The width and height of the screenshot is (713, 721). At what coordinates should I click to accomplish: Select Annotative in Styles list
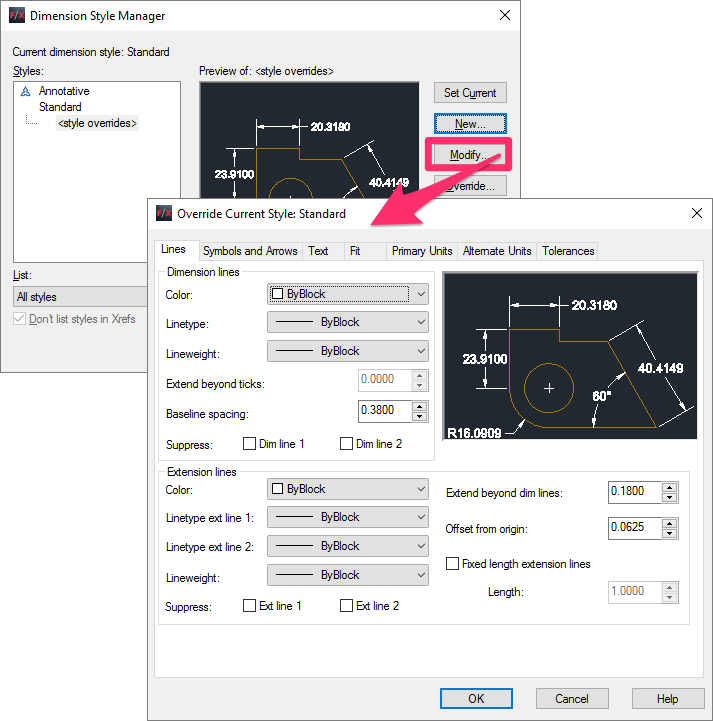tap(64, 91)
